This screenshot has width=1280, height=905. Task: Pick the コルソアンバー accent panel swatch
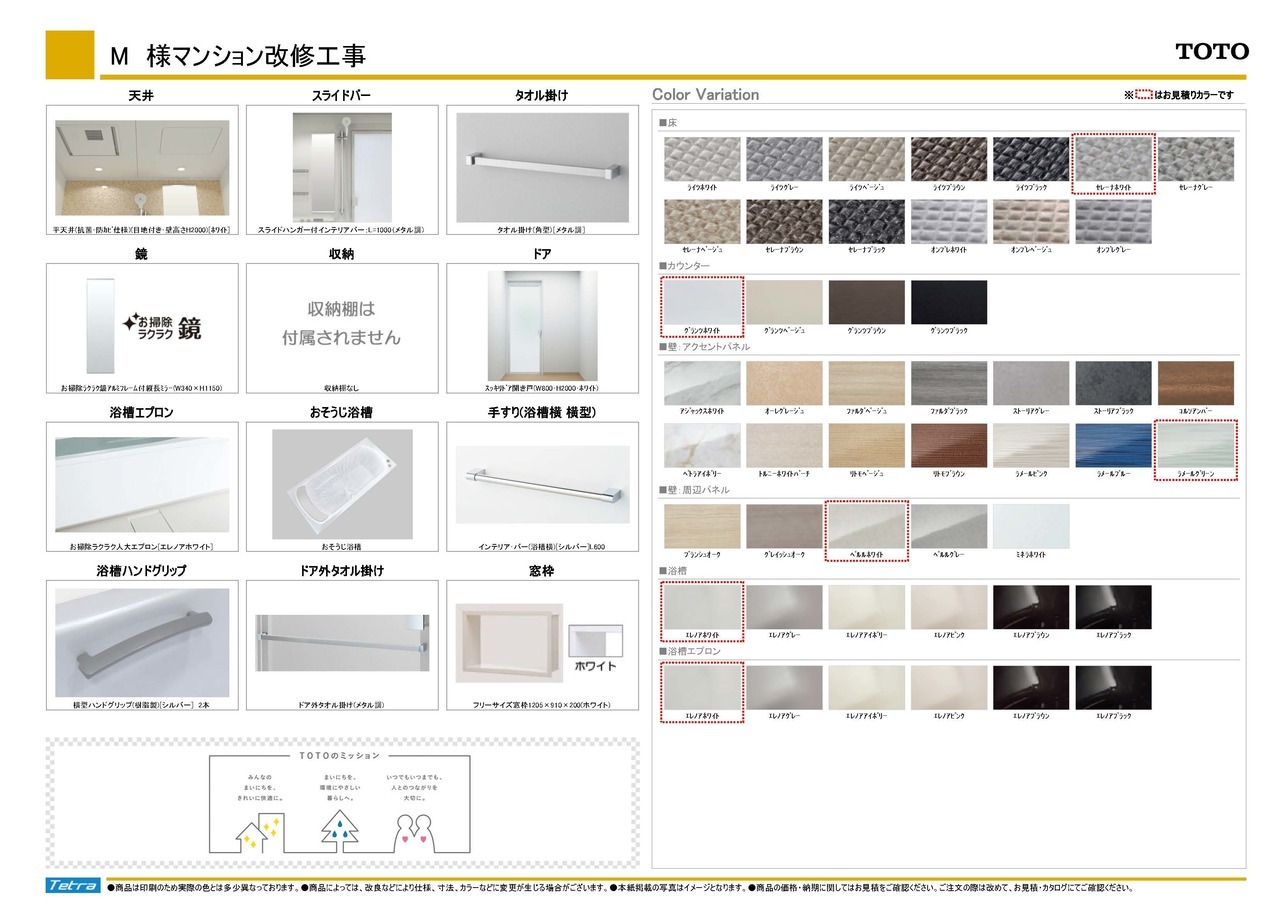pyautogui.click(x=1195, y=384)
